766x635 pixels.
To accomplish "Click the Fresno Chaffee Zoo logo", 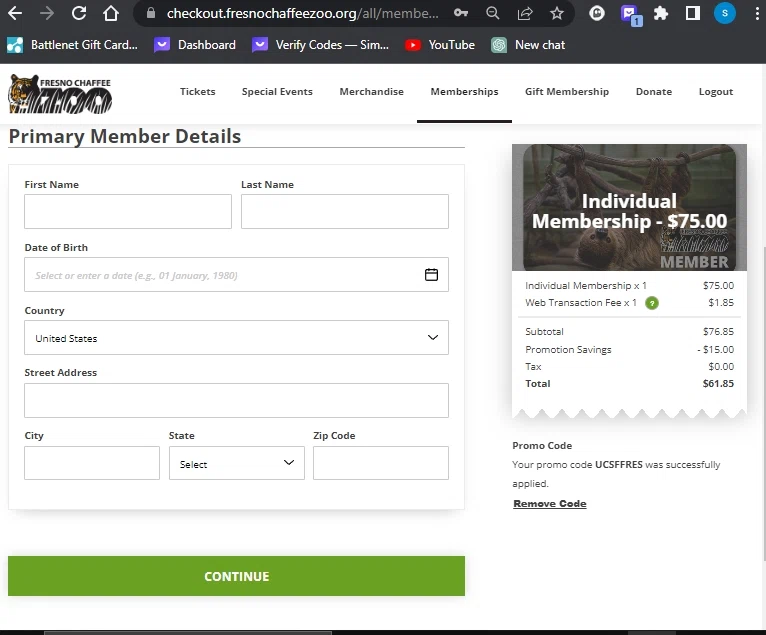I will 60,93.
